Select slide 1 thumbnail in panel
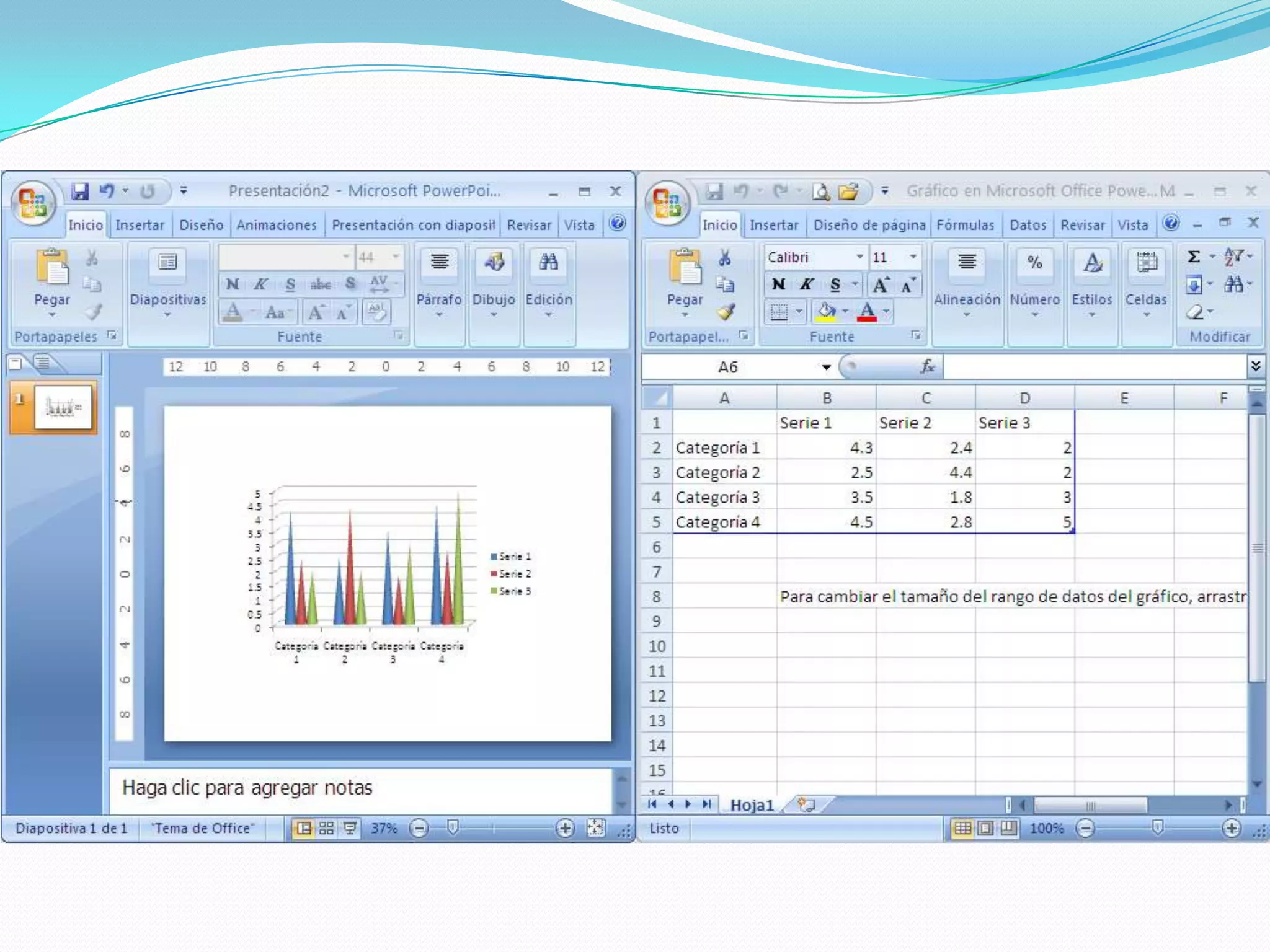 (x=64, y=407)
